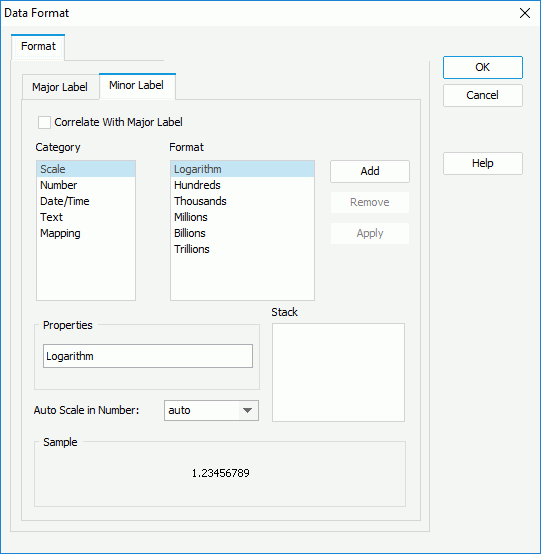The image size is (541, 554).
Task: Cancel the Data Format dialog
Action: point(483,95)
